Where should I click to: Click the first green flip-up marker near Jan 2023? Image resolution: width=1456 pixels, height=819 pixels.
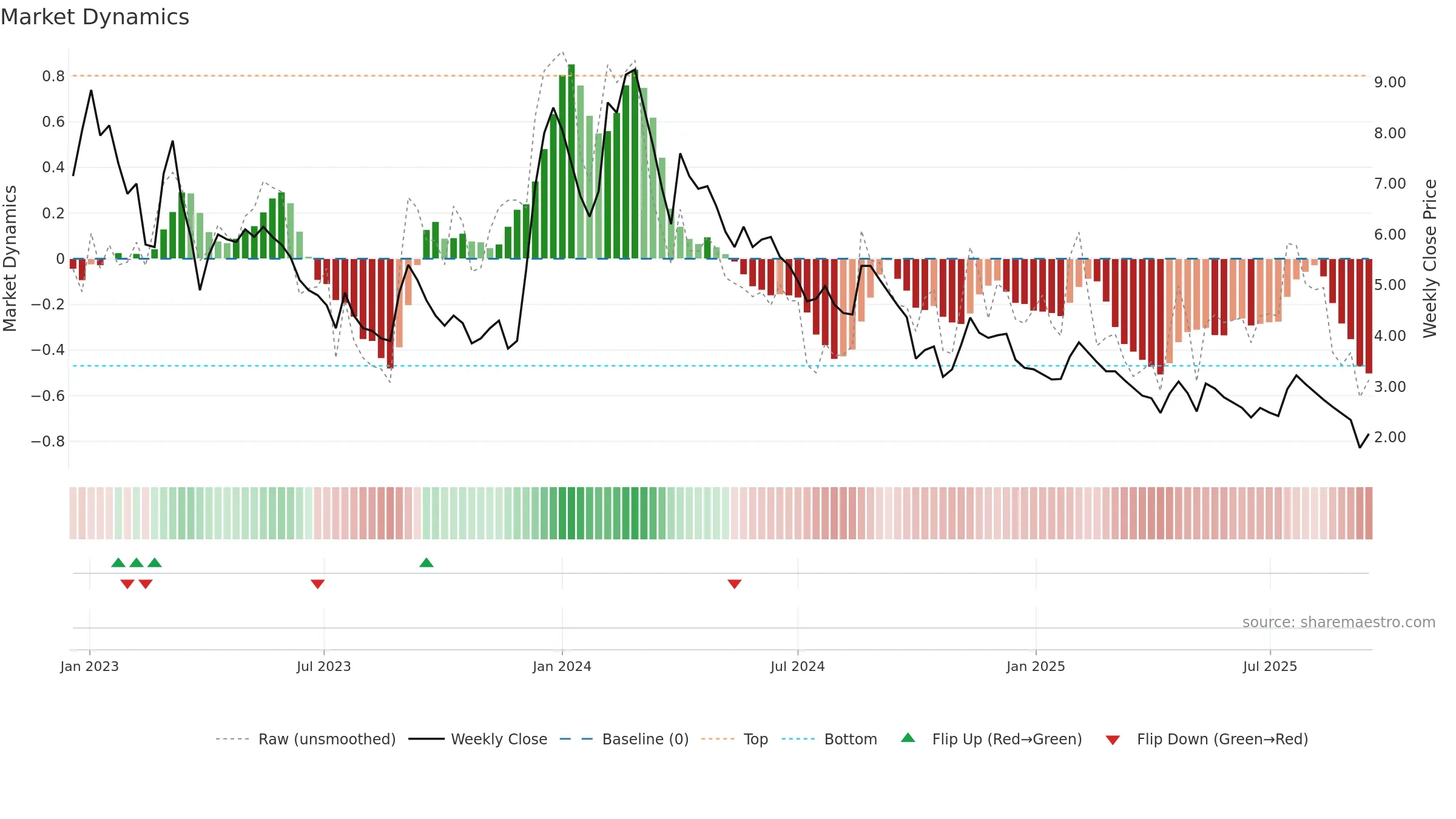point(118,563)
